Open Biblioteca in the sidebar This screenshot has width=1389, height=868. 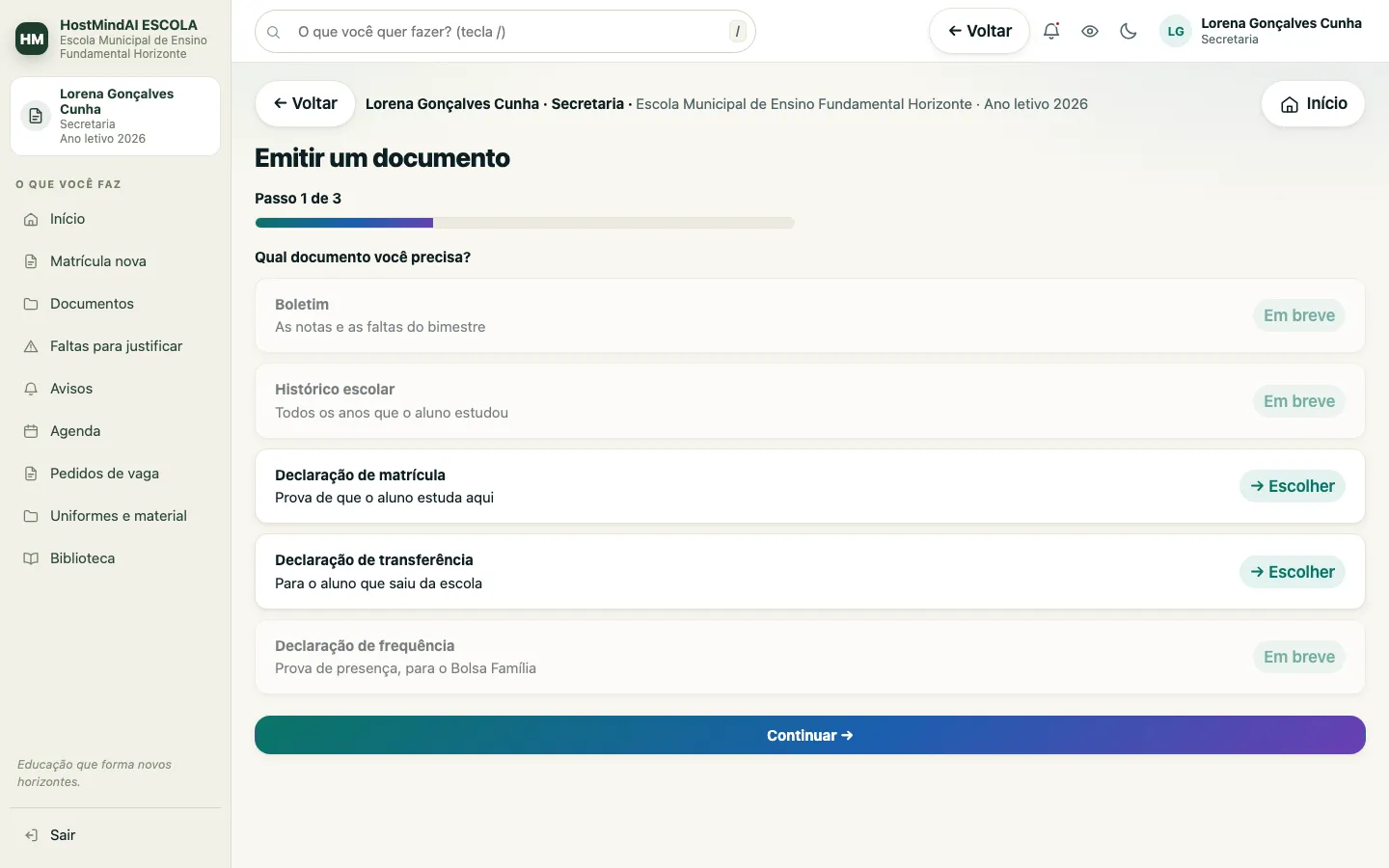click(116, 558)
